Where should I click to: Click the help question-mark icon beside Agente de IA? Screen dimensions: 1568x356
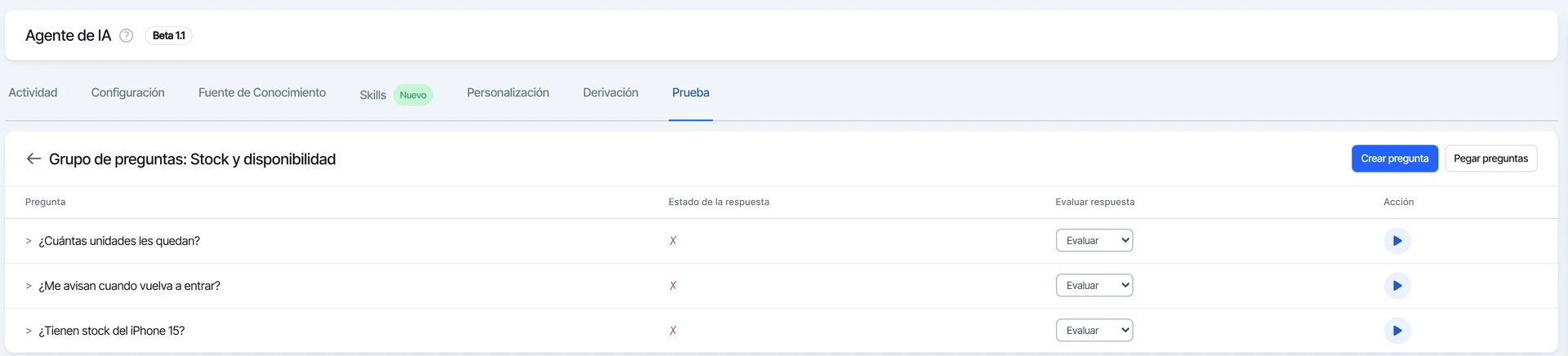[x=127, y=35]
